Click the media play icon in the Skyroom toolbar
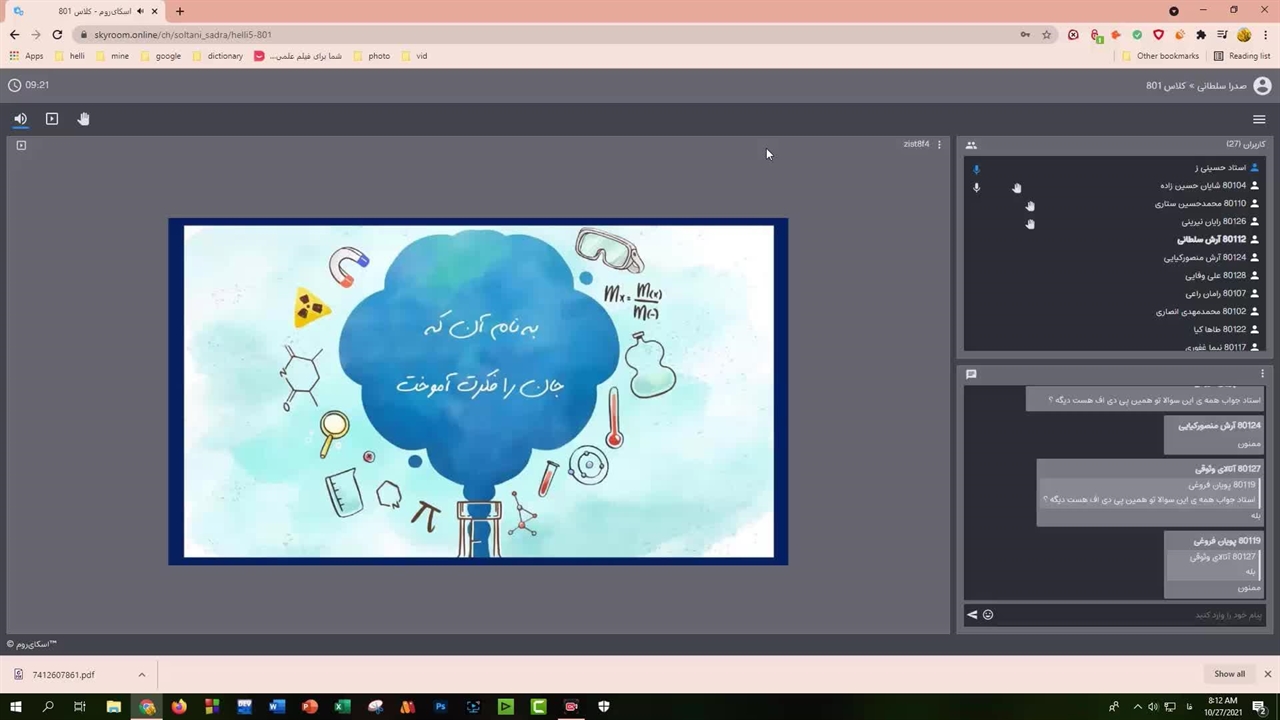1280x720 pixels. tap(52, 119)
